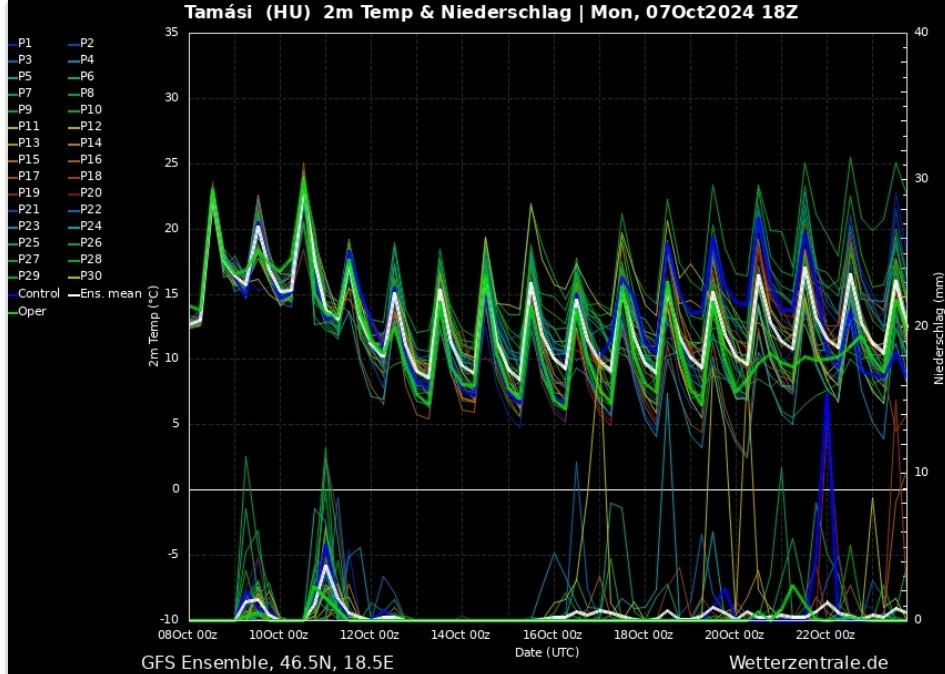
Task: Click the 20Oct 00z date label
Action: 734,635
